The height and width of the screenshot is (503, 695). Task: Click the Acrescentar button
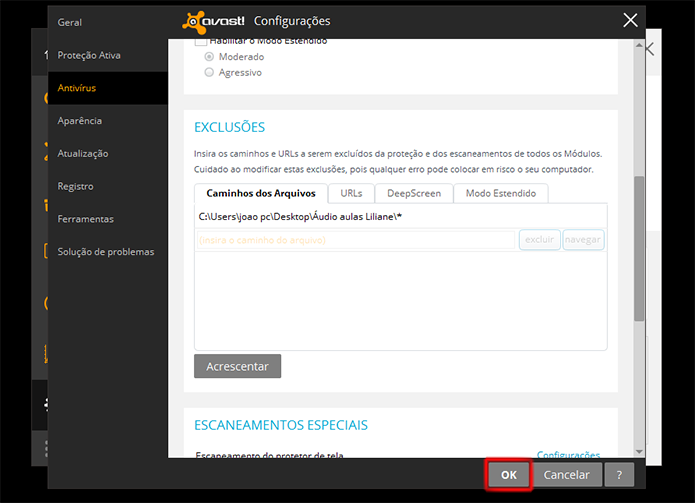tap(237, 366)
